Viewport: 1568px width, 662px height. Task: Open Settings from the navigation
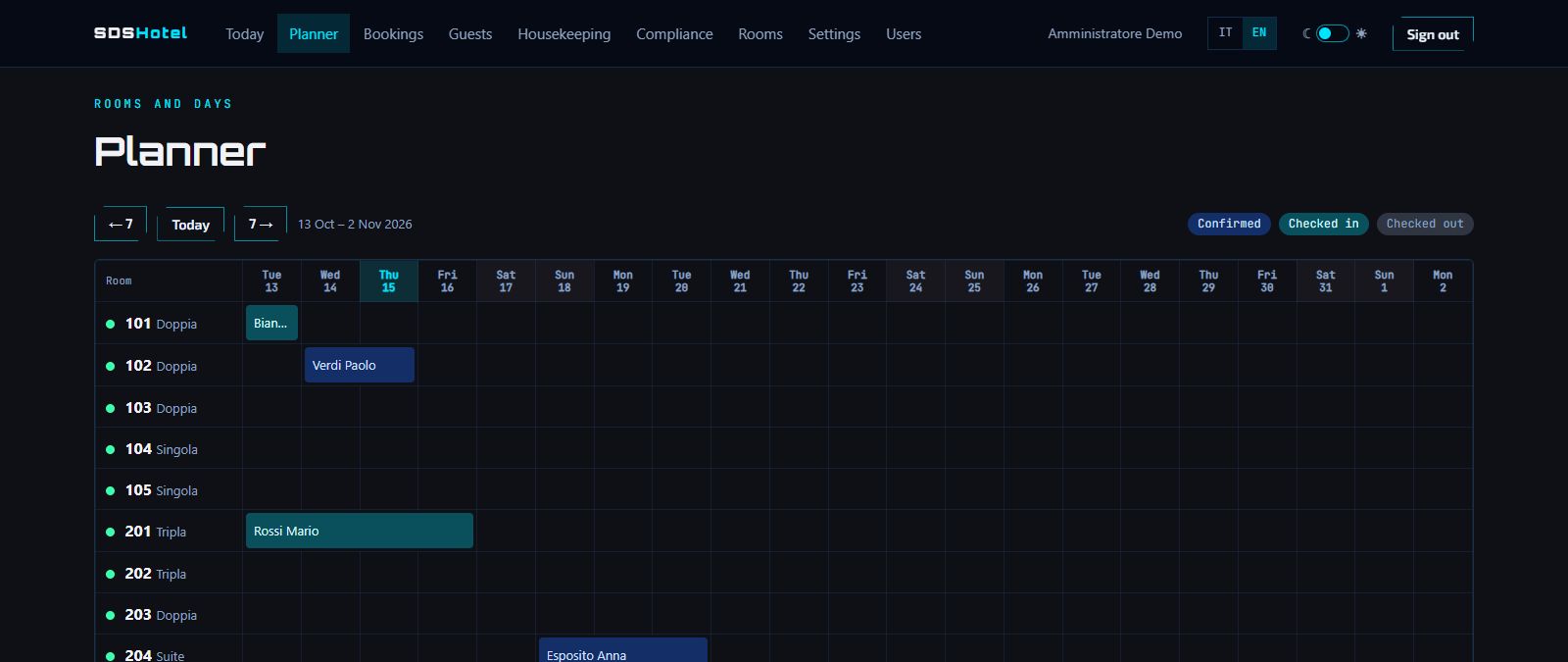834,33
